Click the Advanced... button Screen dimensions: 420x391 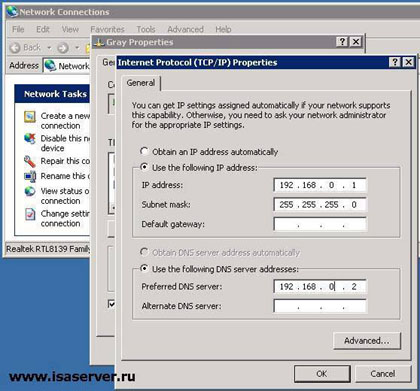pos(367,341)
